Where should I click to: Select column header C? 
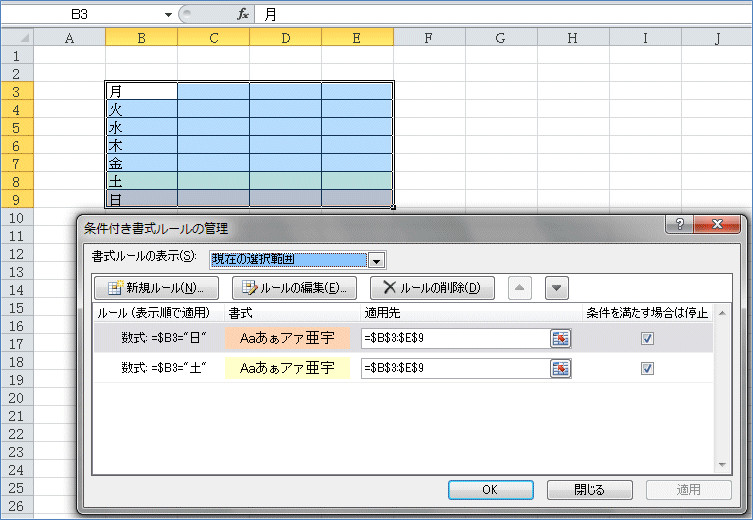pos(213,37)
